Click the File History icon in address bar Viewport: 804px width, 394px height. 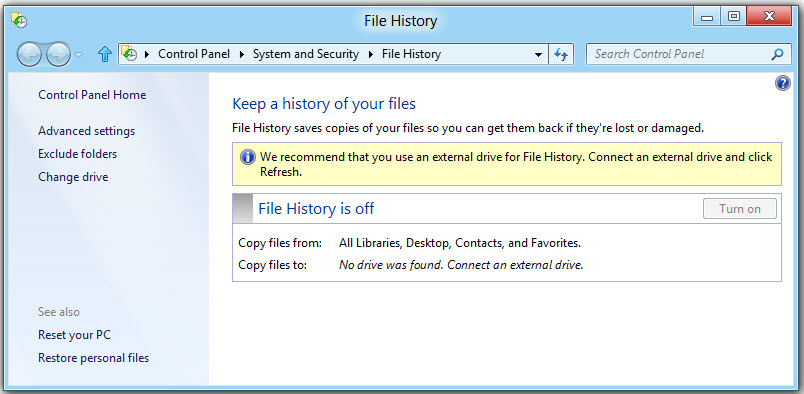tap(130, 53)
